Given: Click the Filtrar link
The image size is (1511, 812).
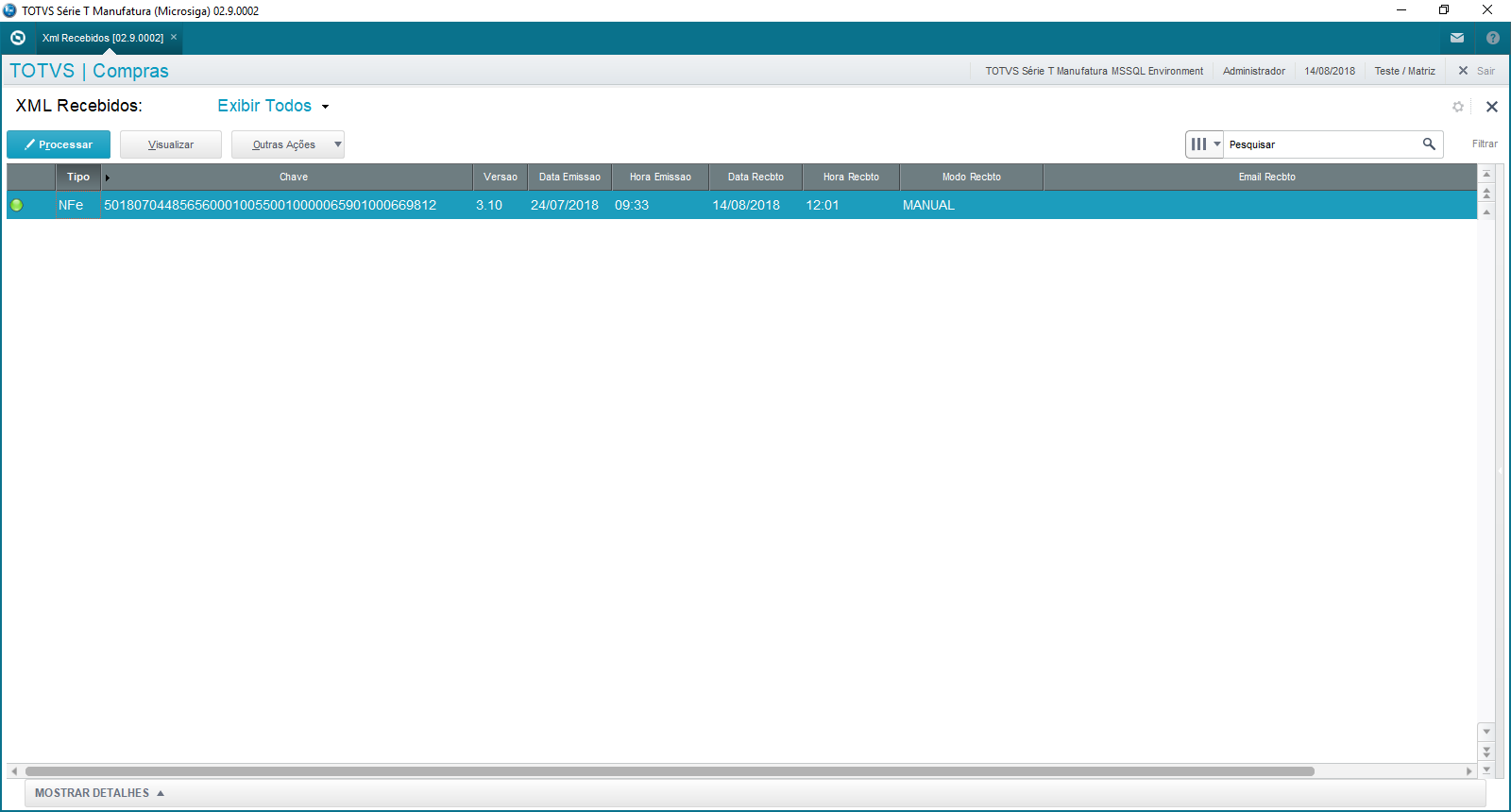Looking at the screenshot, I should (x=1484, y=144).
